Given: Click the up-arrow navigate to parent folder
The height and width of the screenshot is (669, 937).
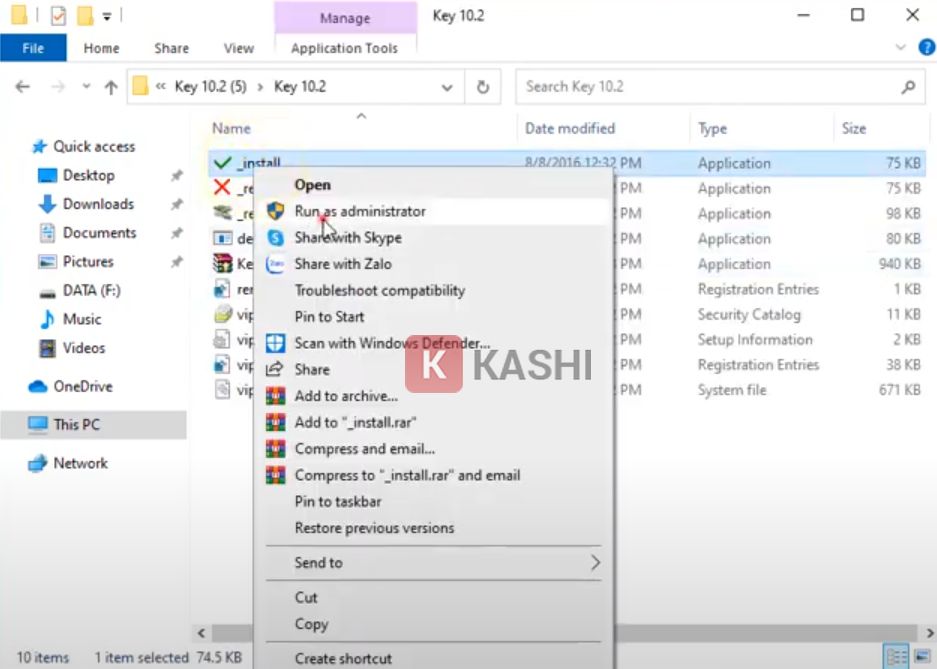Looking at the screenshot, I should pos(111,87).
